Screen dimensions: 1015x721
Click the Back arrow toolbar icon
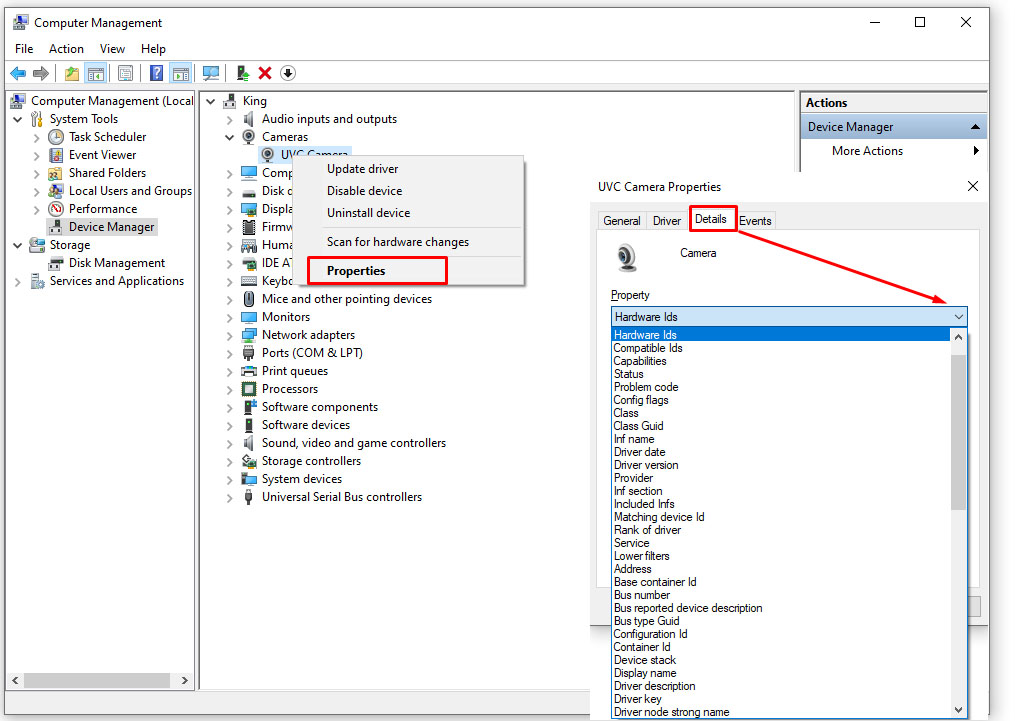point(18,73)
